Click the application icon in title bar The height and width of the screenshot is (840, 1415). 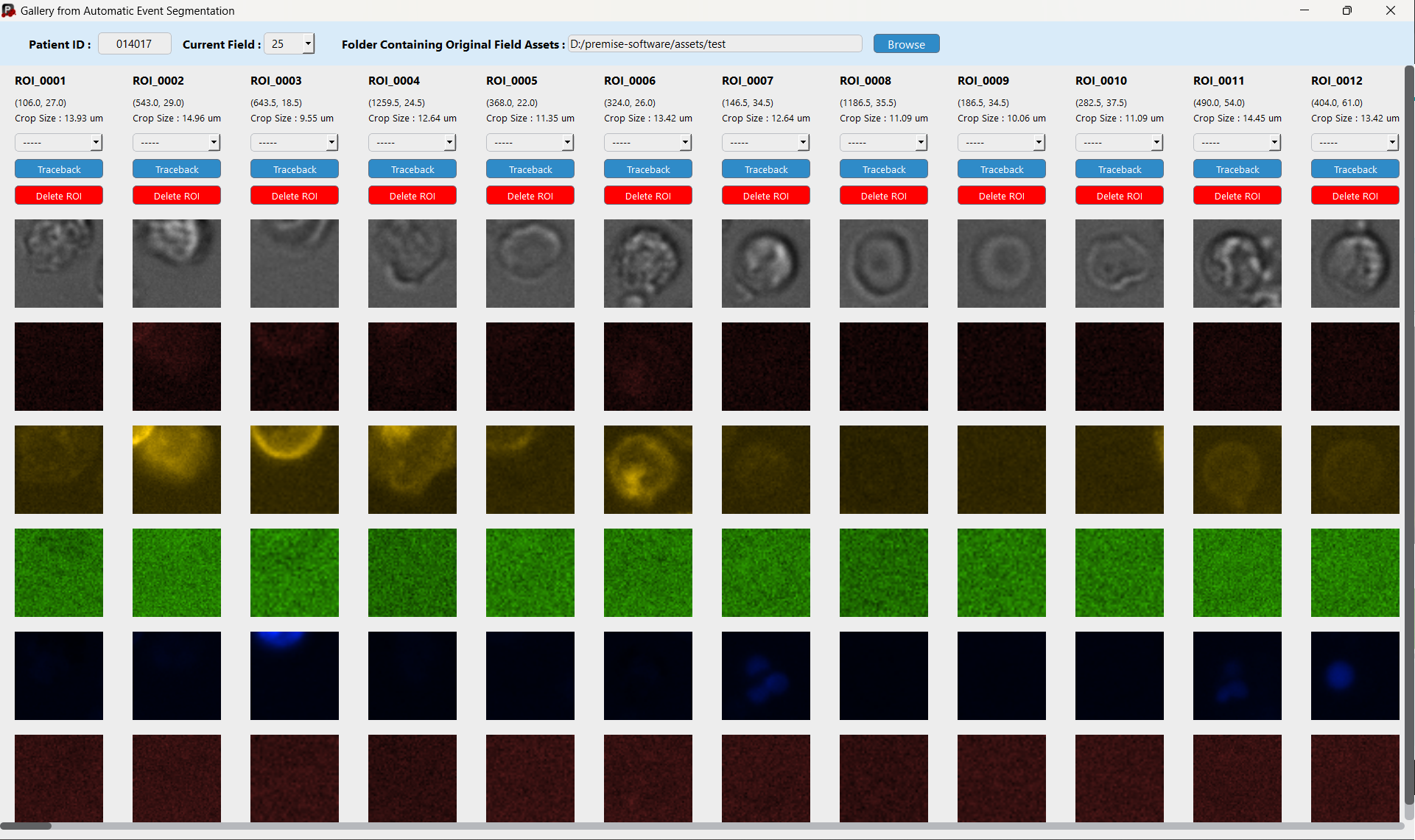9,10
